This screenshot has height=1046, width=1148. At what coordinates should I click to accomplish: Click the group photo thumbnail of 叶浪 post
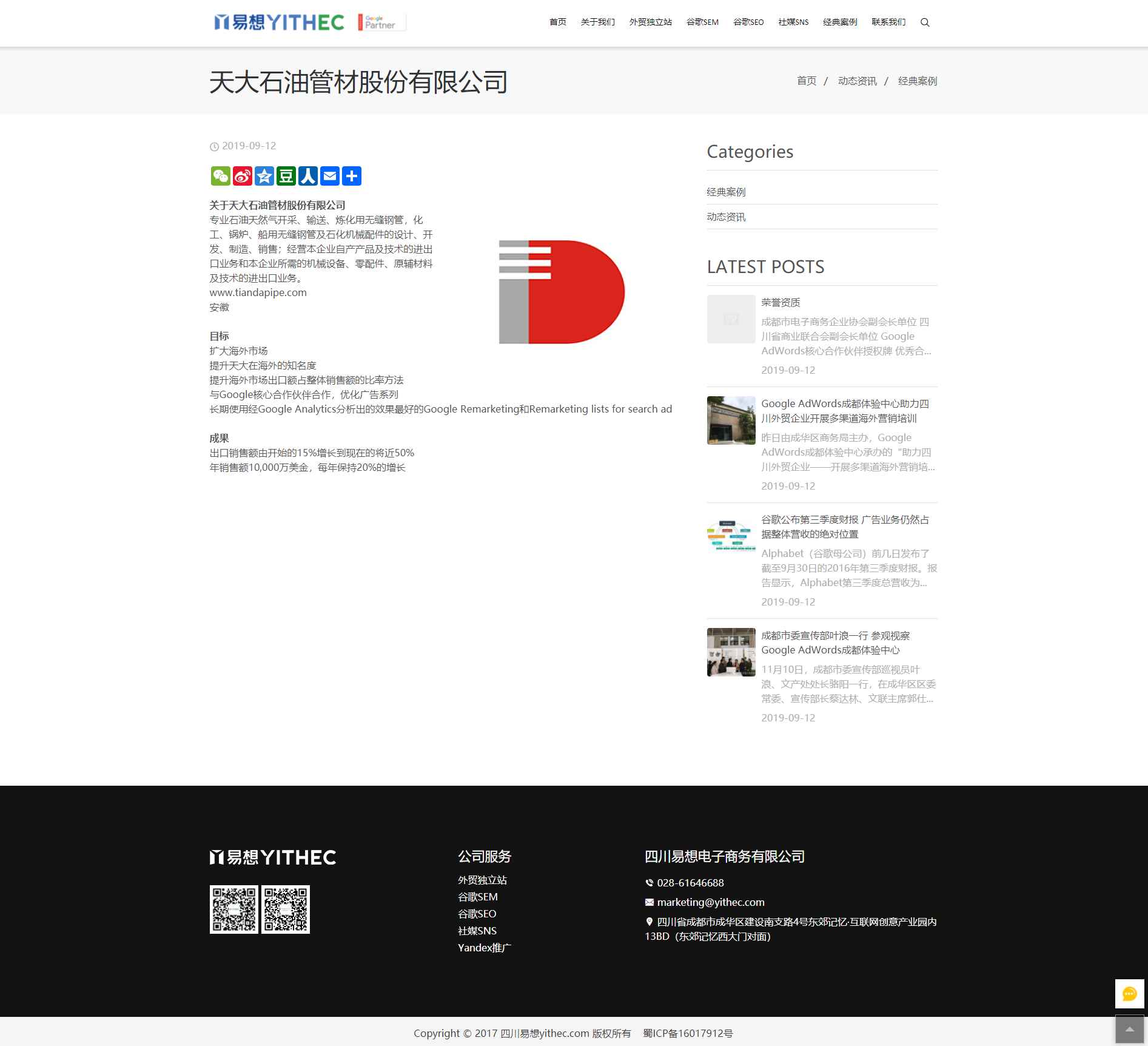point(731,652)
